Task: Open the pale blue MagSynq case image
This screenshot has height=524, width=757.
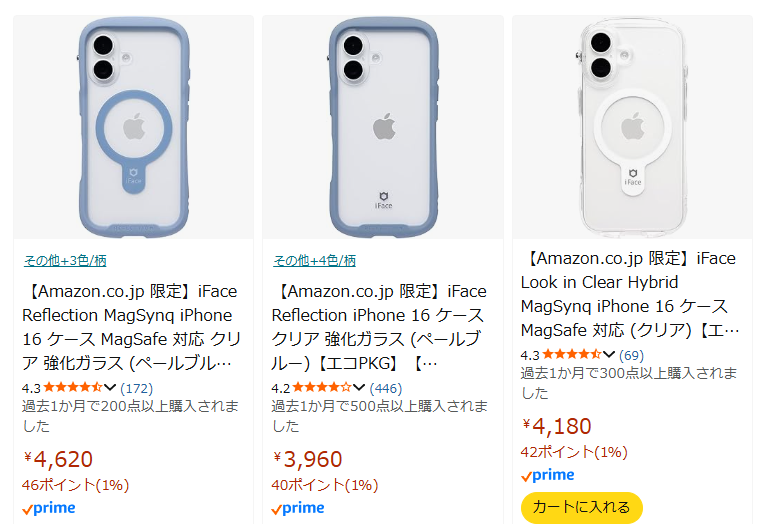Action: [133, 126]
